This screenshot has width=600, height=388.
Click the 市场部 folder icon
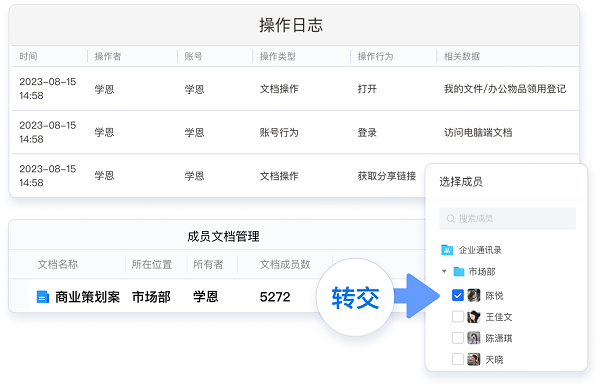pos(458,272)
